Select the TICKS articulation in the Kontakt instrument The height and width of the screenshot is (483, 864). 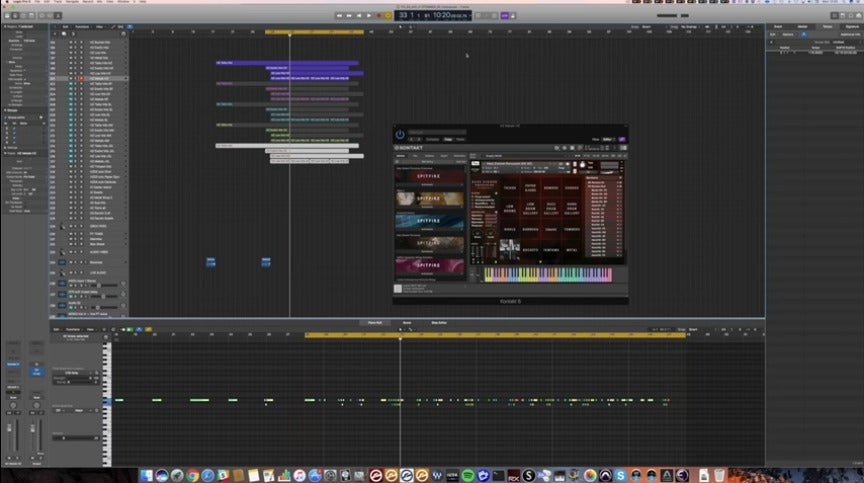510,187
